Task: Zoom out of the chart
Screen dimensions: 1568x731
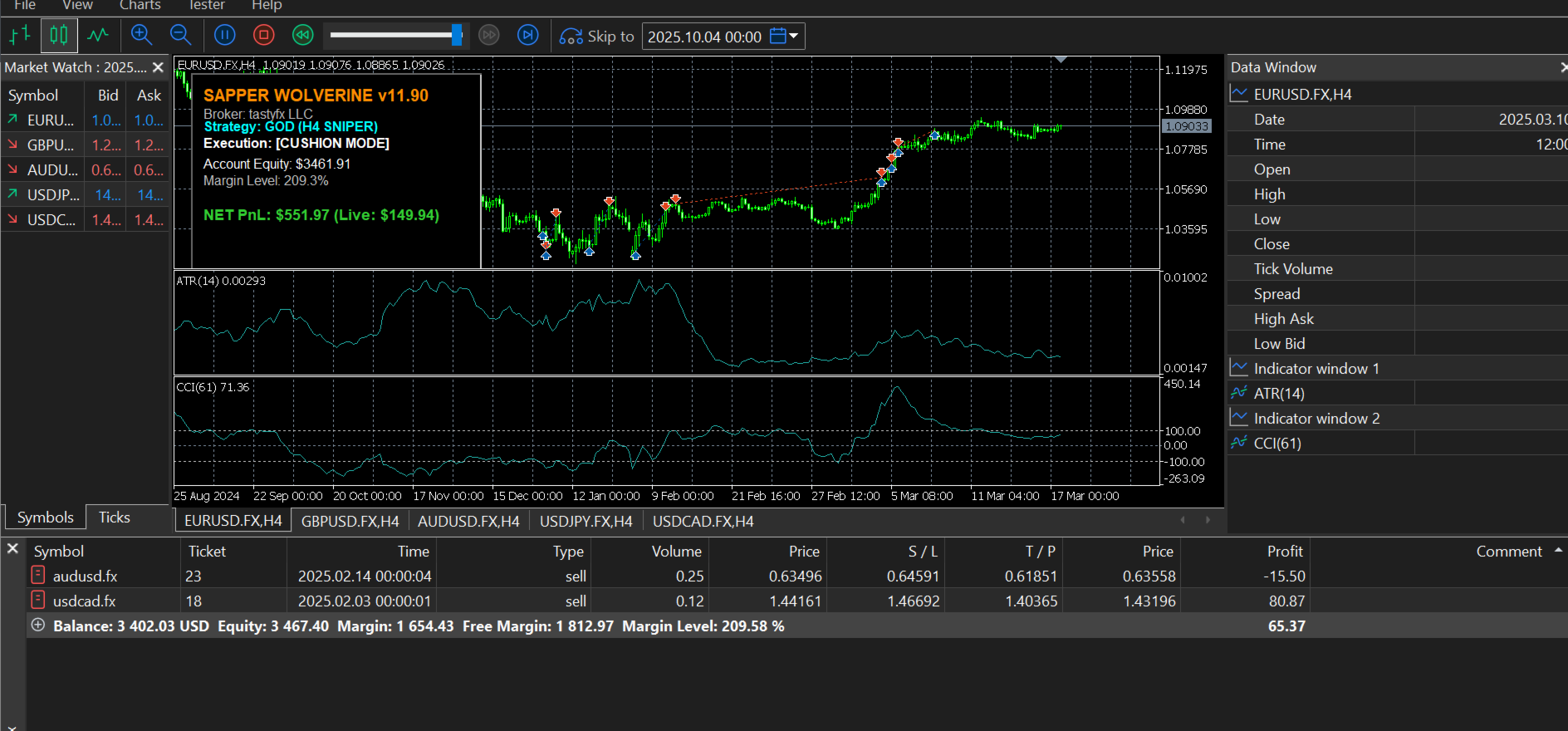Action: [x=180, y=35]
